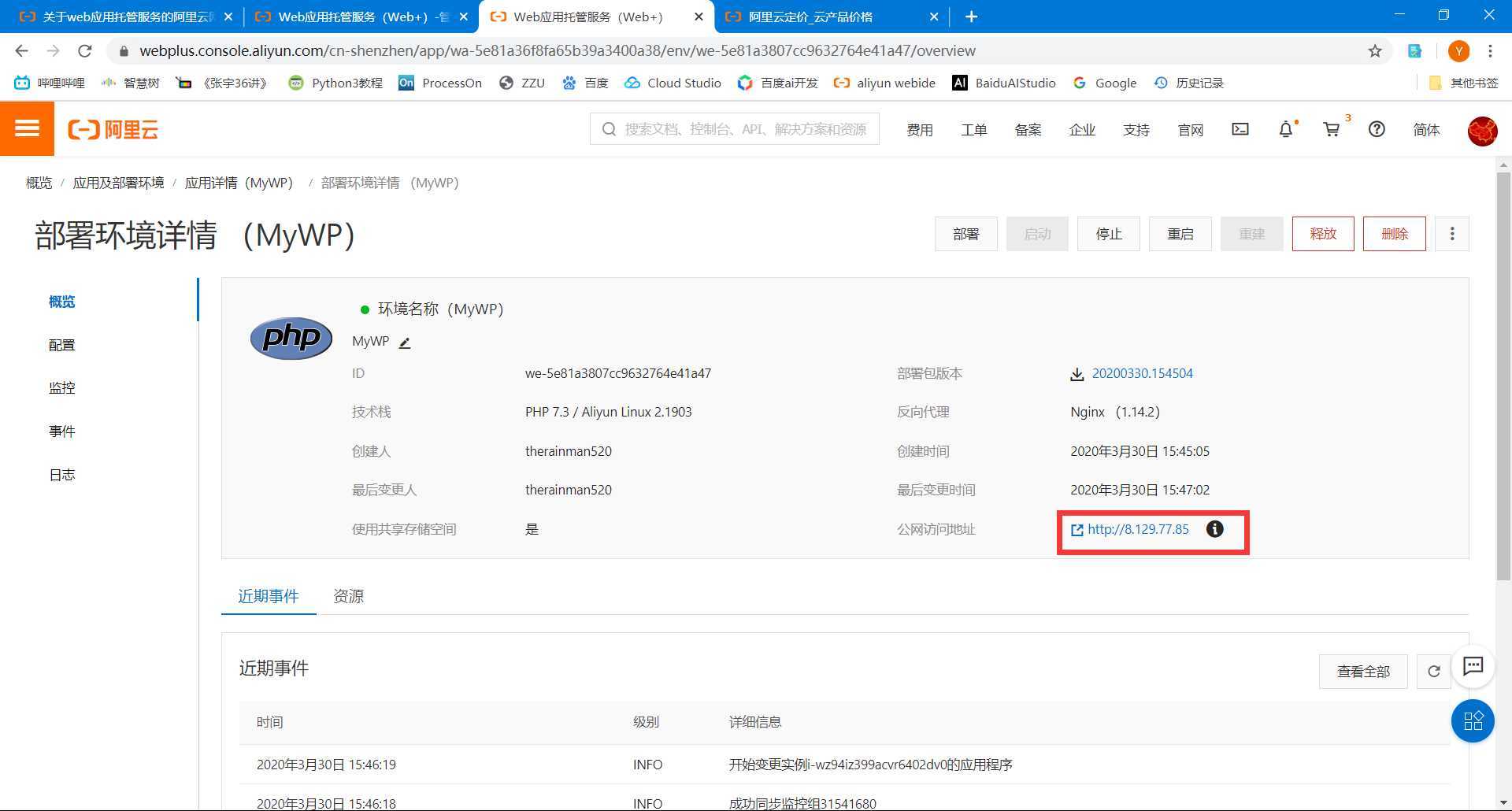Open the notifications bell
This screenshot has width=1512, height=811.
[x=1286, y=129]
